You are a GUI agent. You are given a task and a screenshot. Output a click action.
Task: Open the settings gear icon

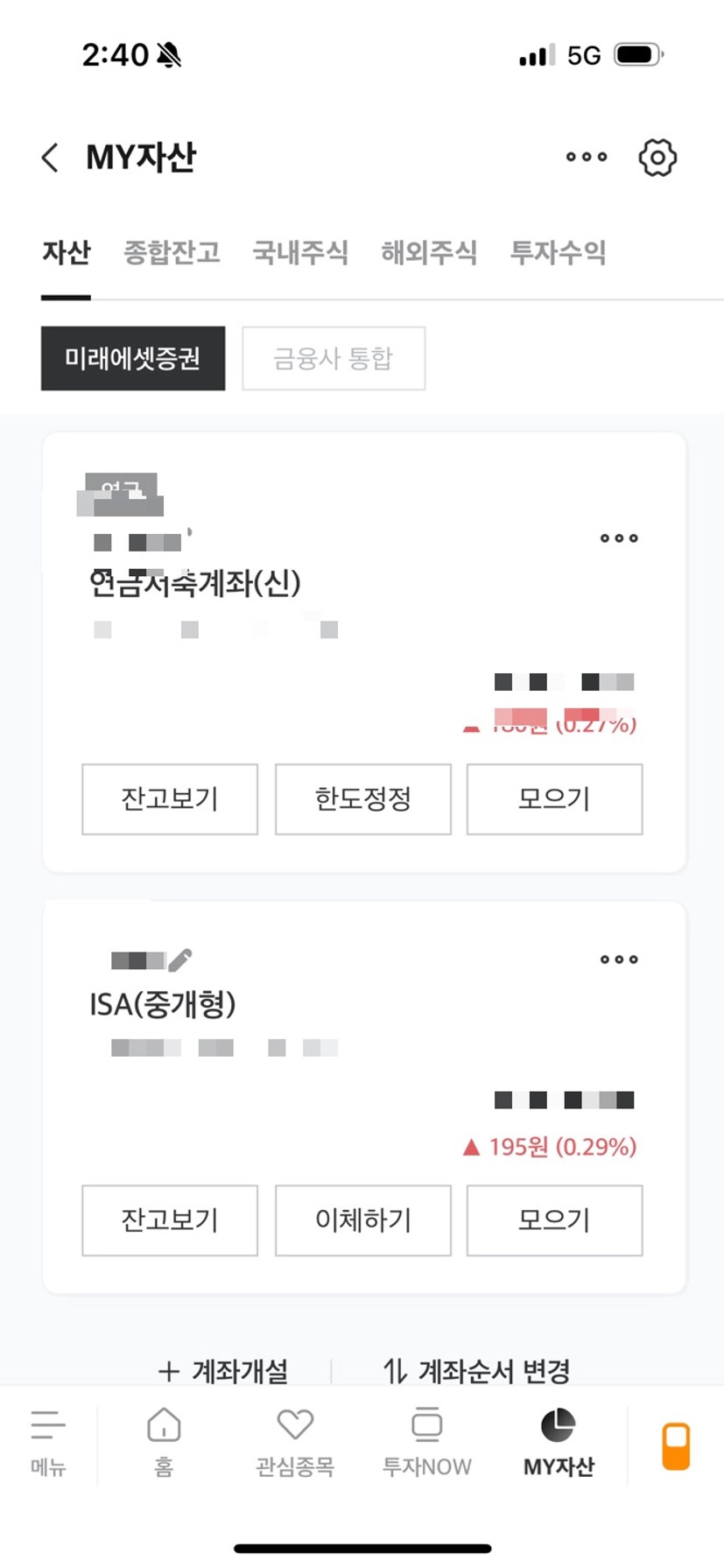(x=657, y=158)
